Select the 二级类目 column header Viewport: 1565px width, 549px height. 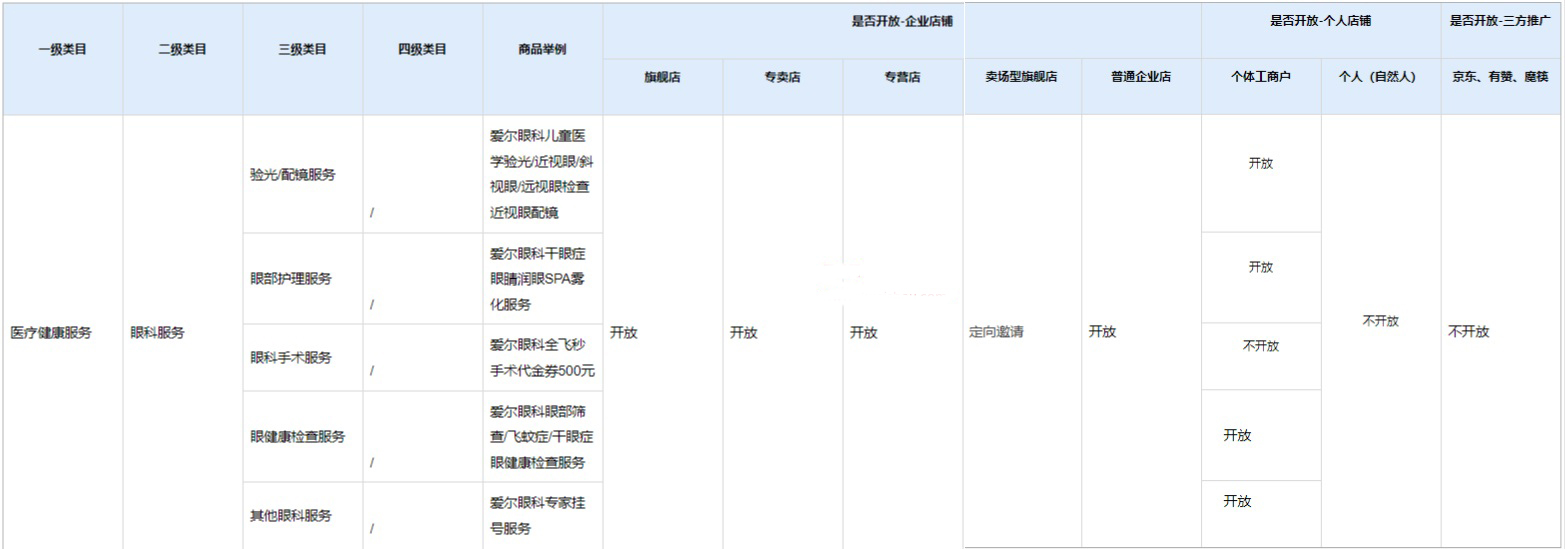[x=182, y=50]
